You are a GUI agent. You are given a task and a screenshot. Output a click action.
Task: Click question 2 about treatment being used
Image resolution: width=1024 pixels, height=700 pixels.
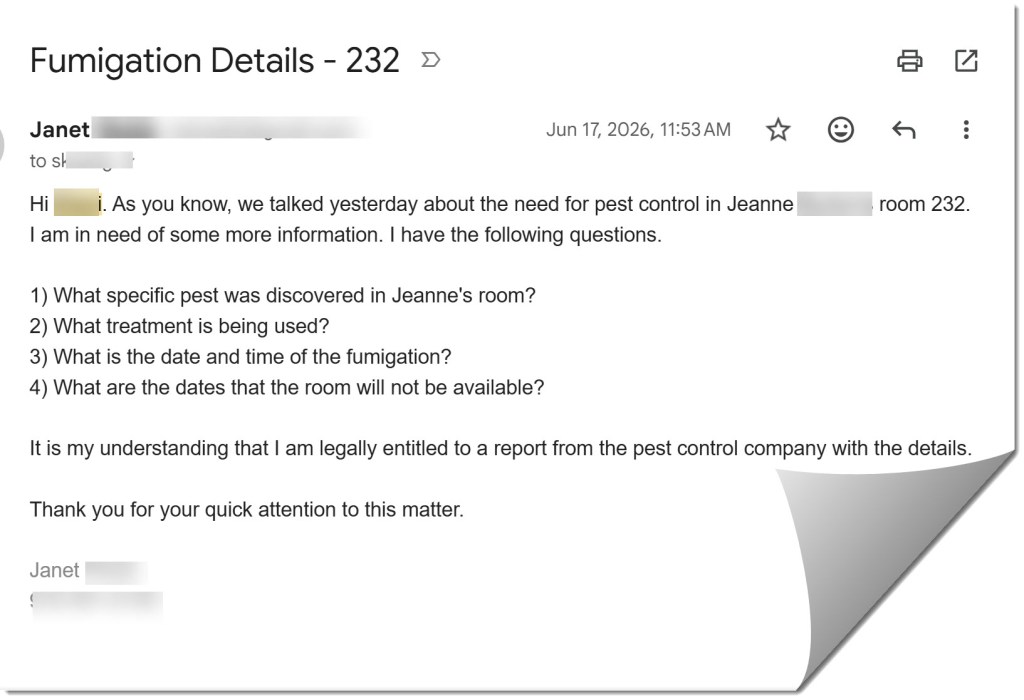tap(179, 326)
